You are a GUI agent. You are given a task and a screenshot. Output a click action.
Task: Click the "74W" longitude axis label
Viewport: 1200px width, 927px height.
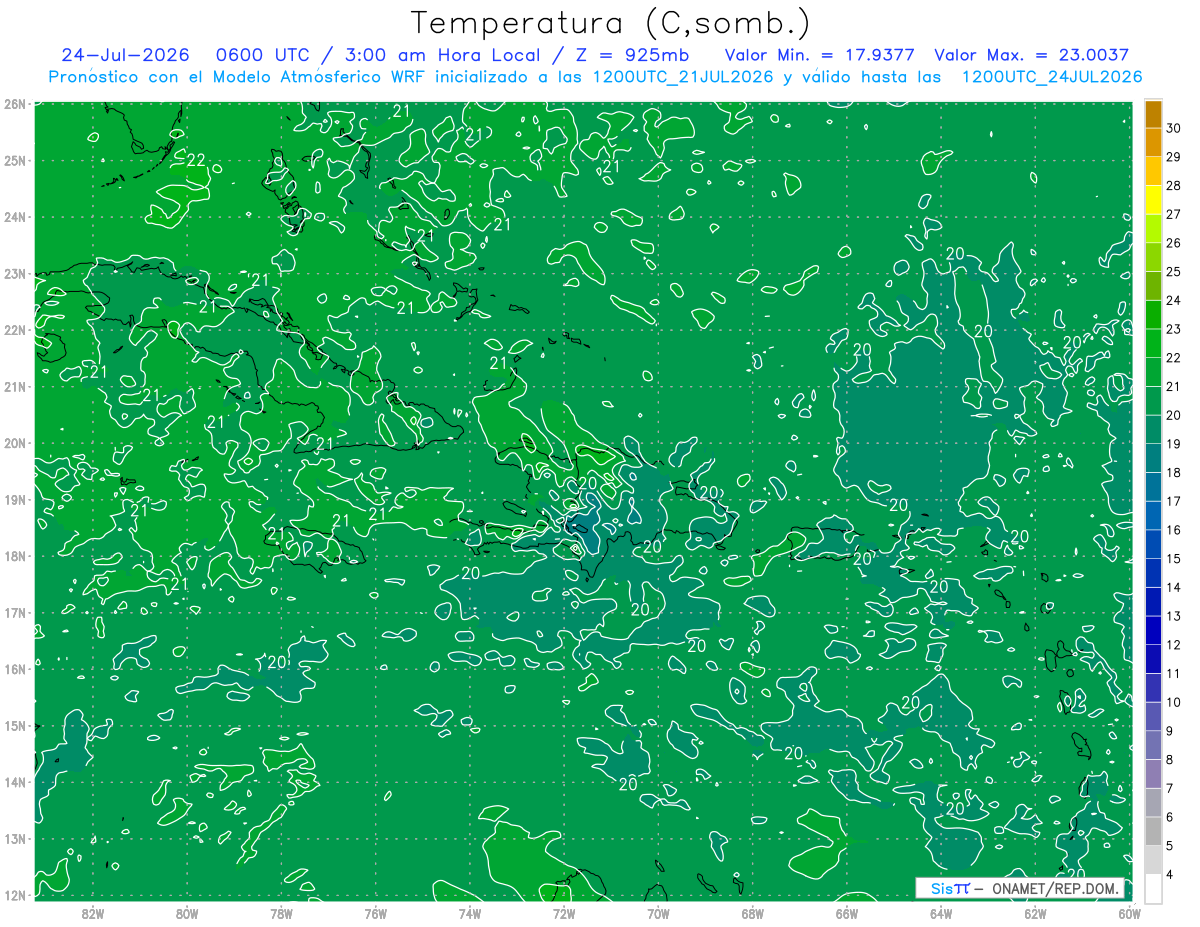tap(469, 913)
